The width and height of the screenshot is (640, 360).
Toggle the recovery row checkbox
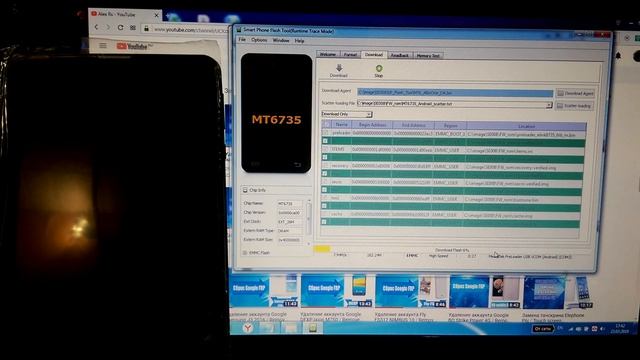click(x=325, y=166)
